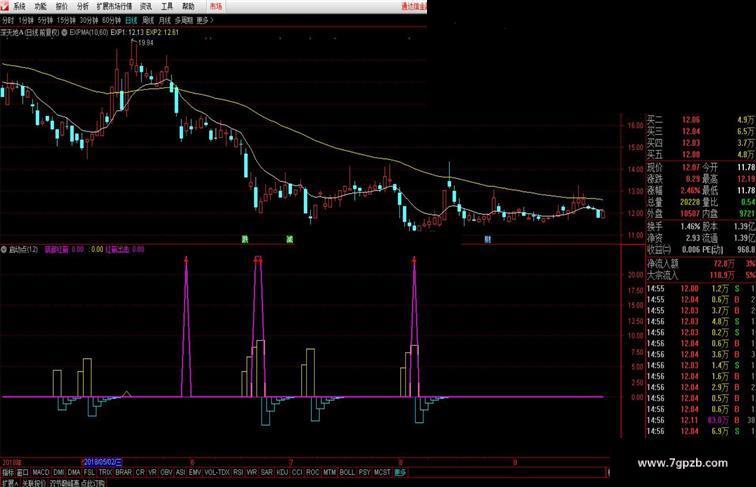Click the blue 财 marker under the chart
The height and width of the screenshot is (487, 756).
click(x=488, y=239)
